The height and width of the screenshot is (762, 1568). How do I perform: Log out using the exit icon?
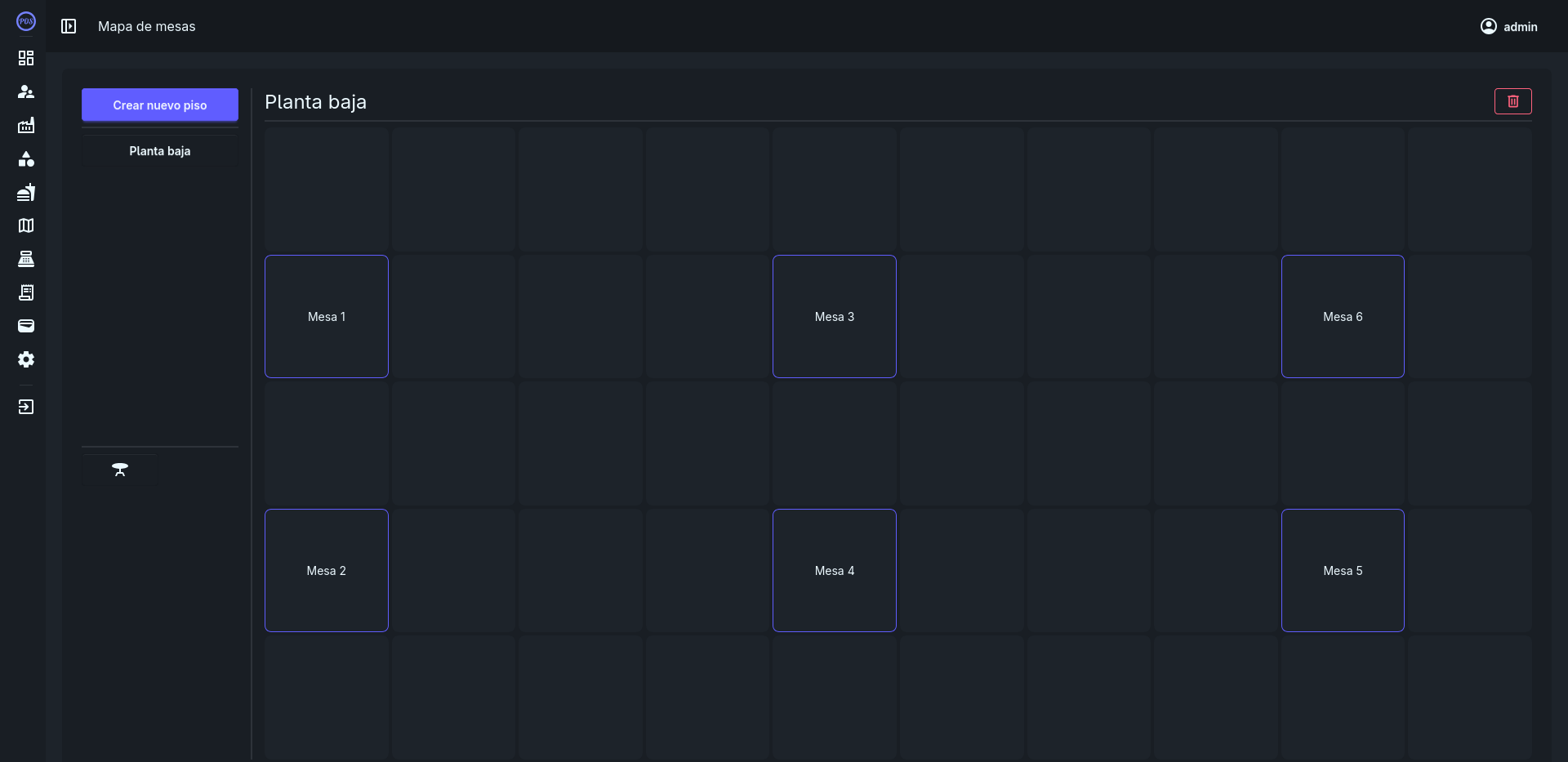coord(26,407)
